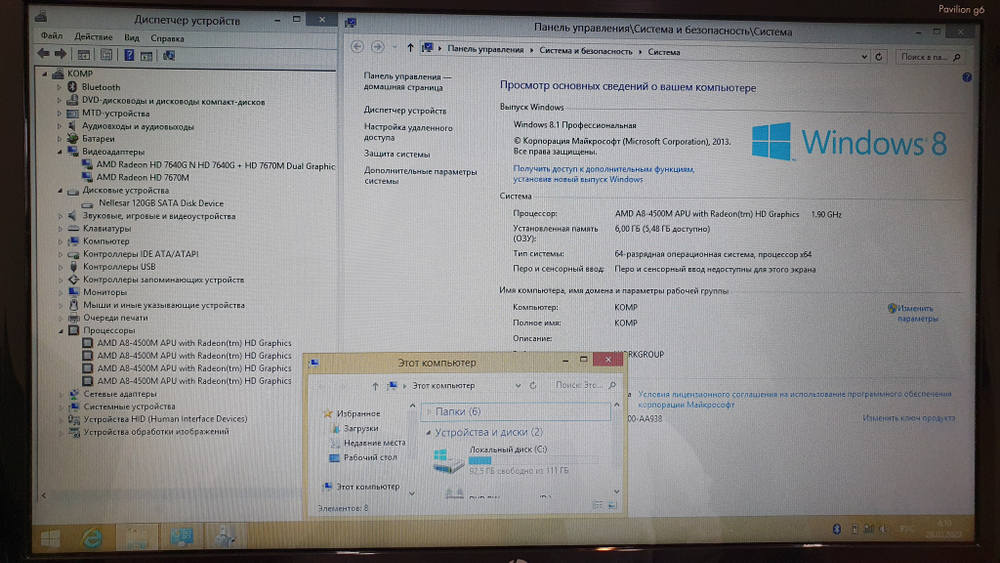Click the search field in Этот компьютер window
The width and height of the screenshot is (1000, 563).
(x=584, y=385)
